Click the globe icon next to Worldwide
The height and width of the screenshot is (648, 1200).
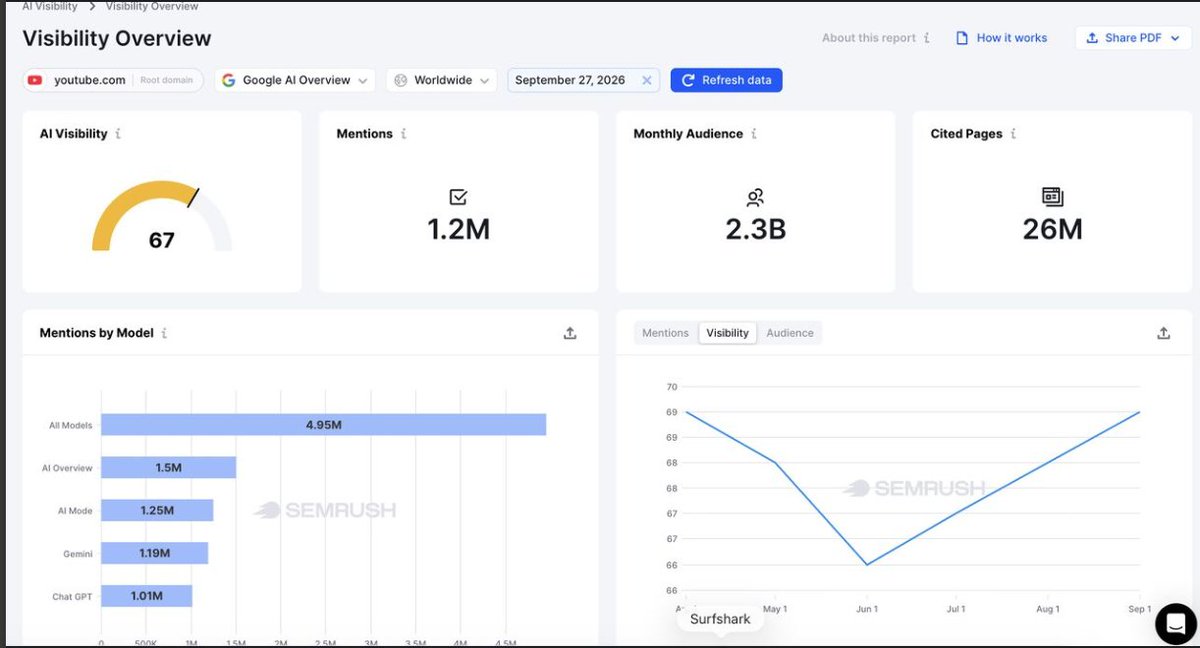coord(401,80)
